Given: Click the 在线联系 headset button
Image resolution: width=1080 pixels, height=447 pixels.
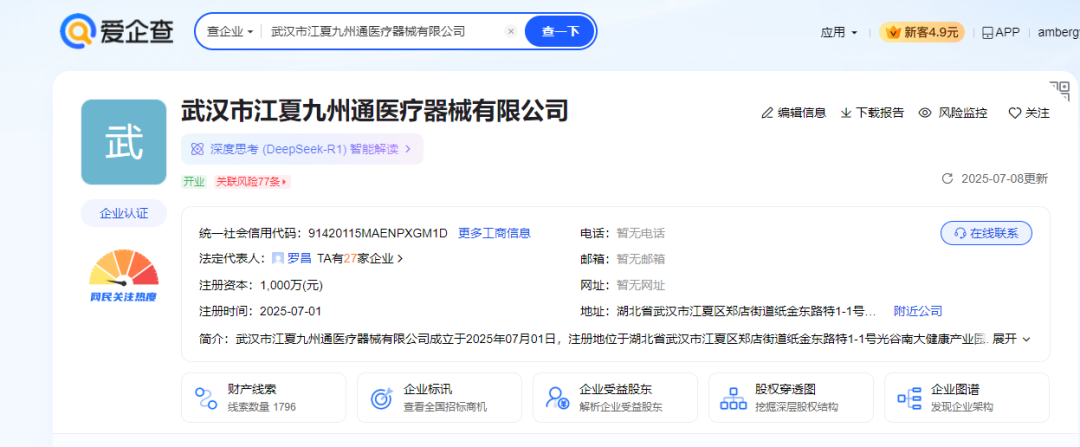Looking at the screenshot, I should [986, 233].
